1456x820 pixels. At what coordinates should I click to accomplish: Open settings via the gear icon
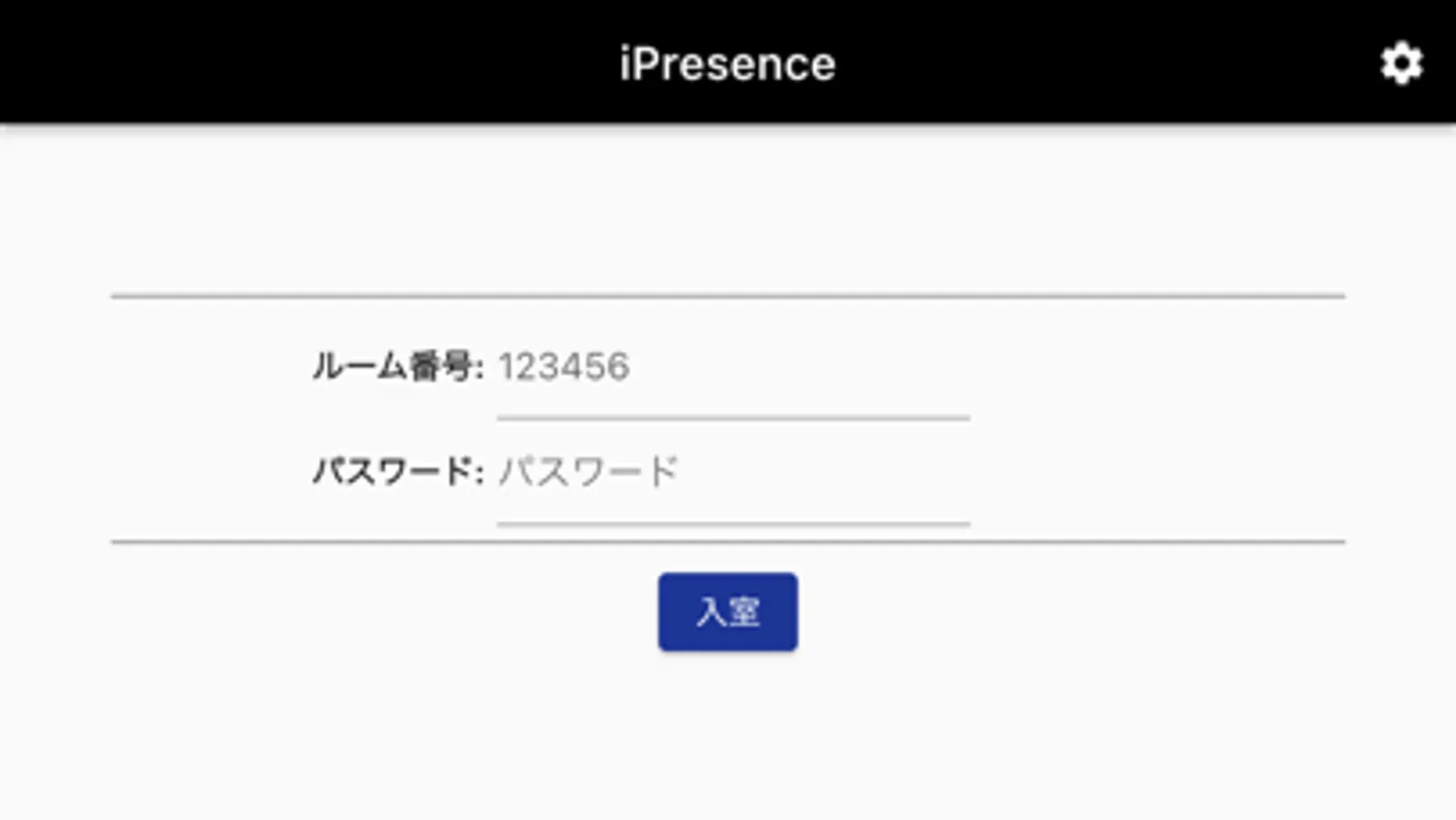tap(1400, 64)
